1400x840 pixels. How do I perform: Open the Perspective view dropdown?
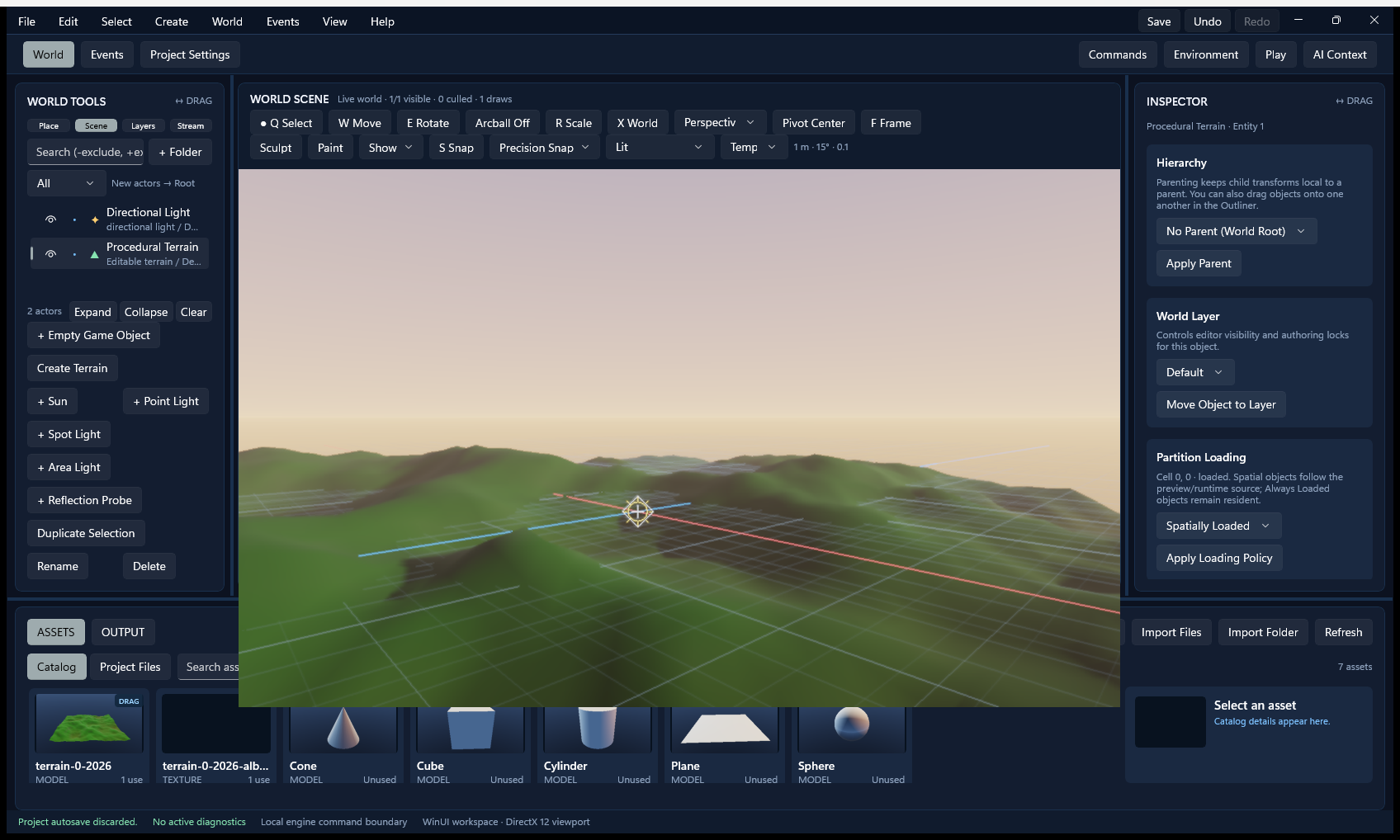point(720,123)
